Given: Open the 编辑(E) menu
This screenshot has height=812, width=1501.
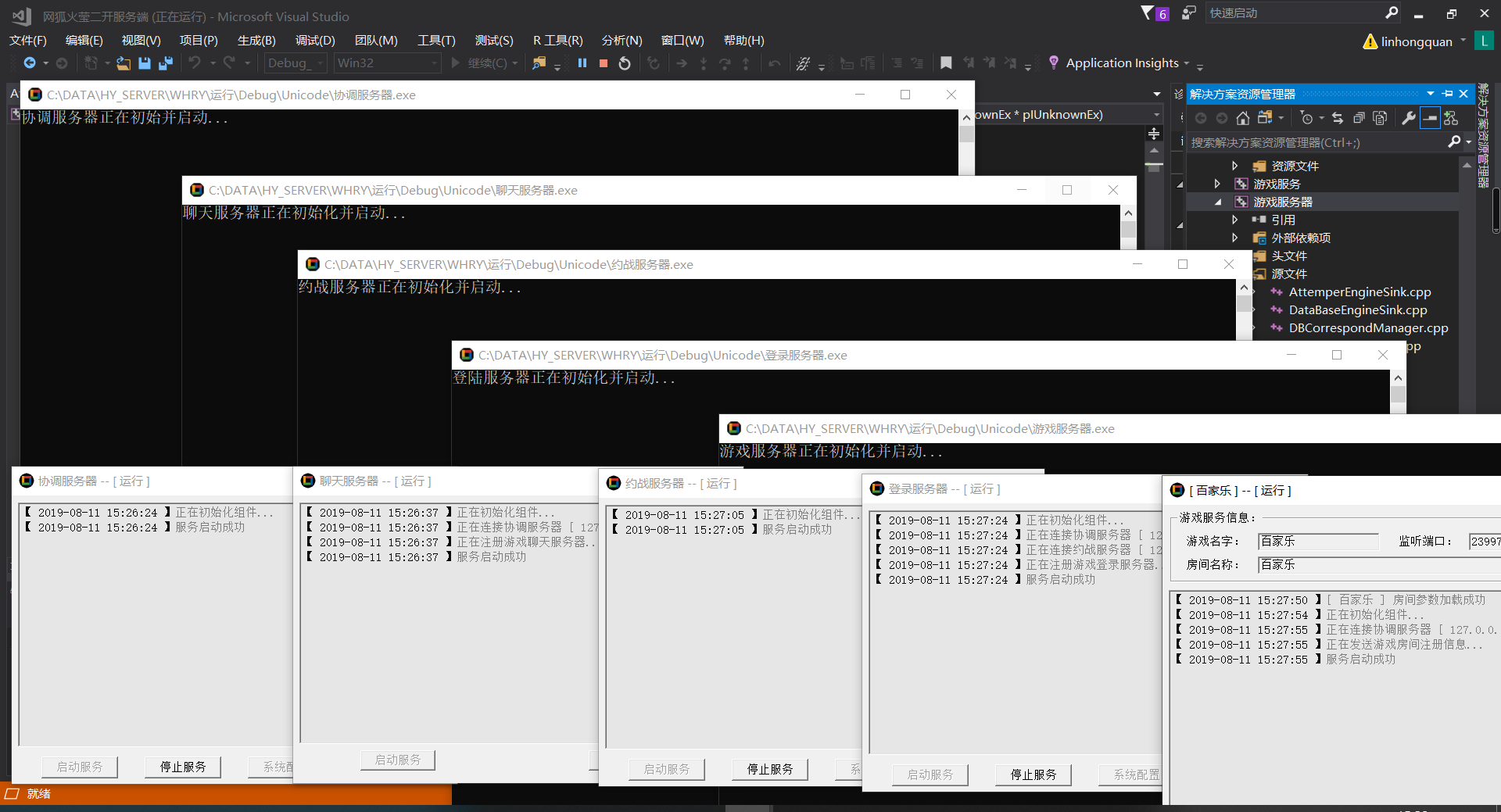Looking at the screenshot, I should point(84,41).
